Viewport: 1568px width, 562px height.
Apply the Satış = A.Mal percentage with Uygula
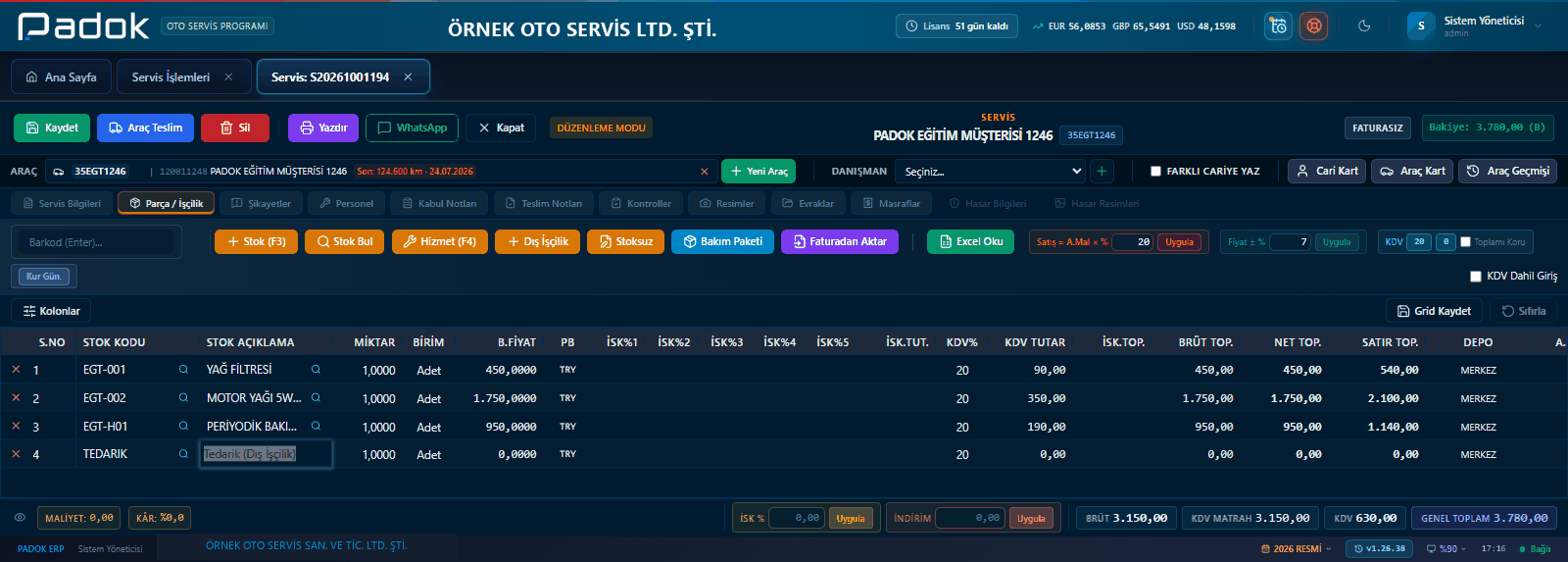pos(1179,242)
